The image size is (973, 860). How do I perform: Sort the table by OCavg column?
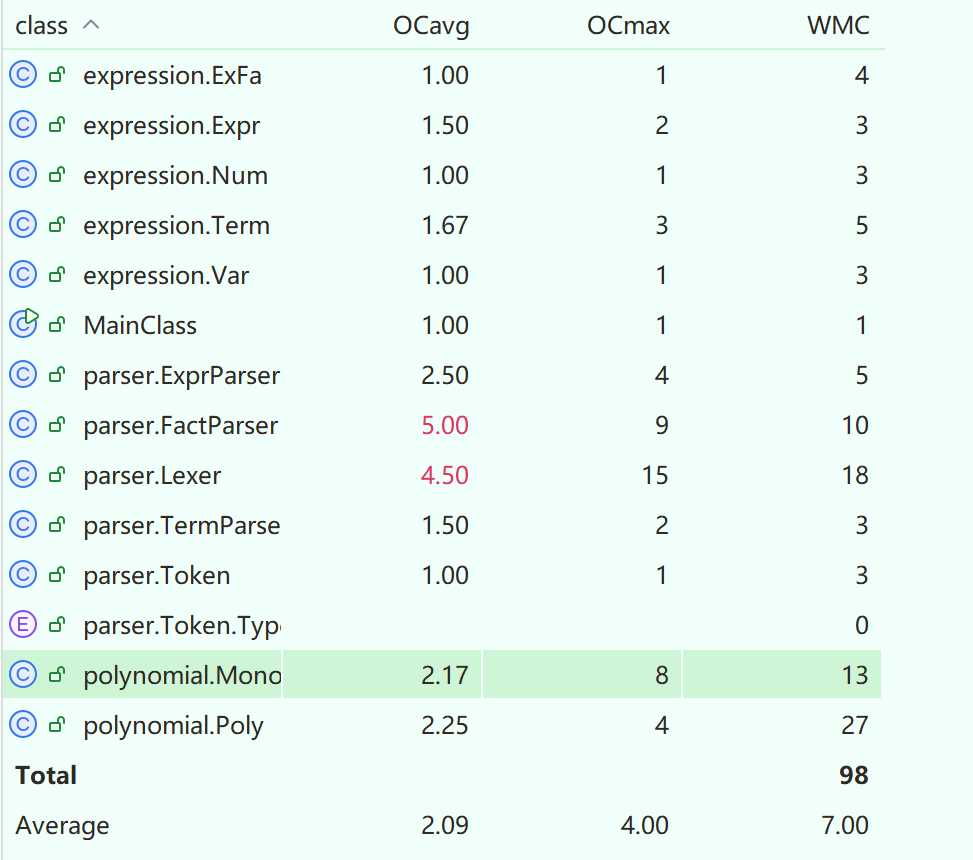[x=431, y=26]
